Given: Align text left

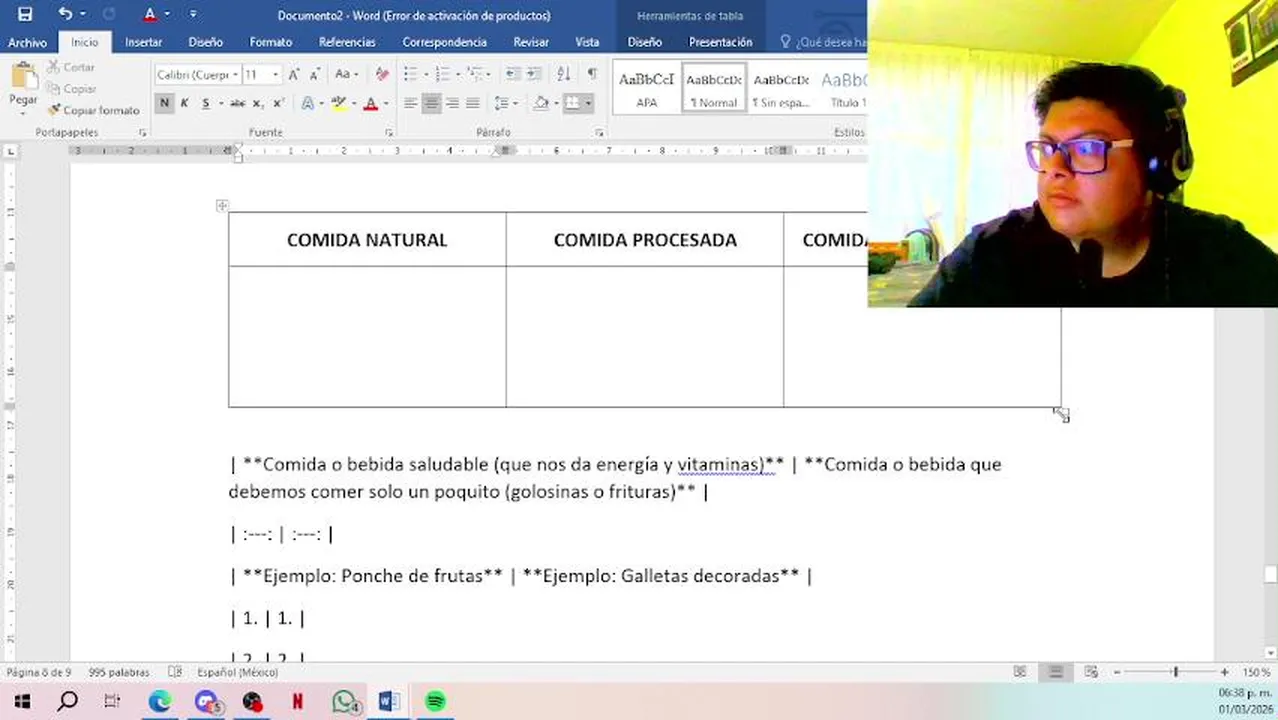Looking at the screenshot, I should click(x=410, y=103).
